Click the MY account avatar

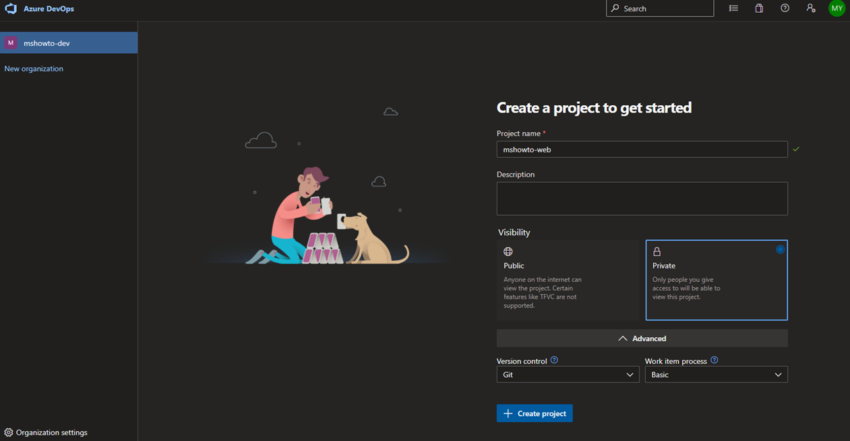(836, 8)
